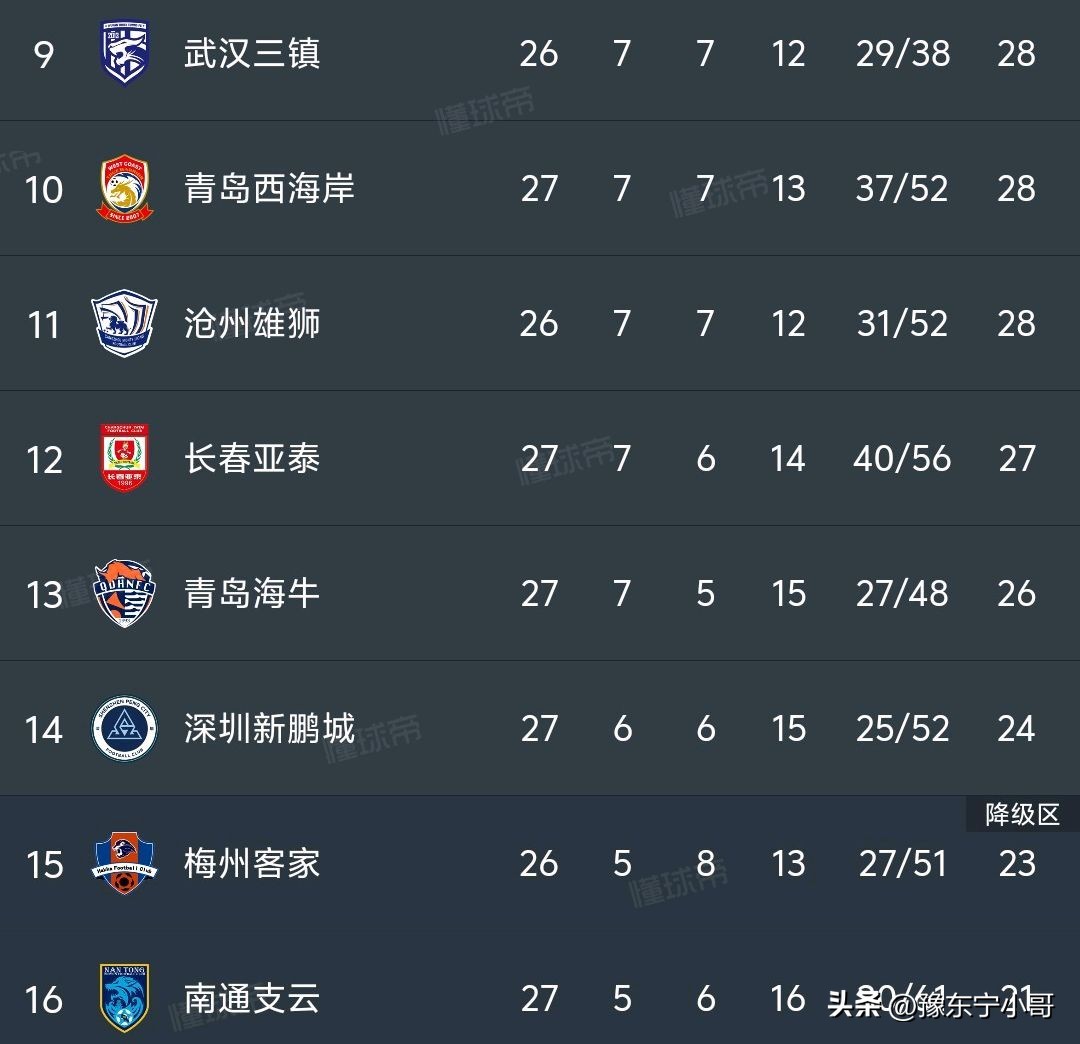Open the 青岛西海岸 team name link
Image resolution: width=1080 pixels, height=1044 pixels.
coord(269,189)
